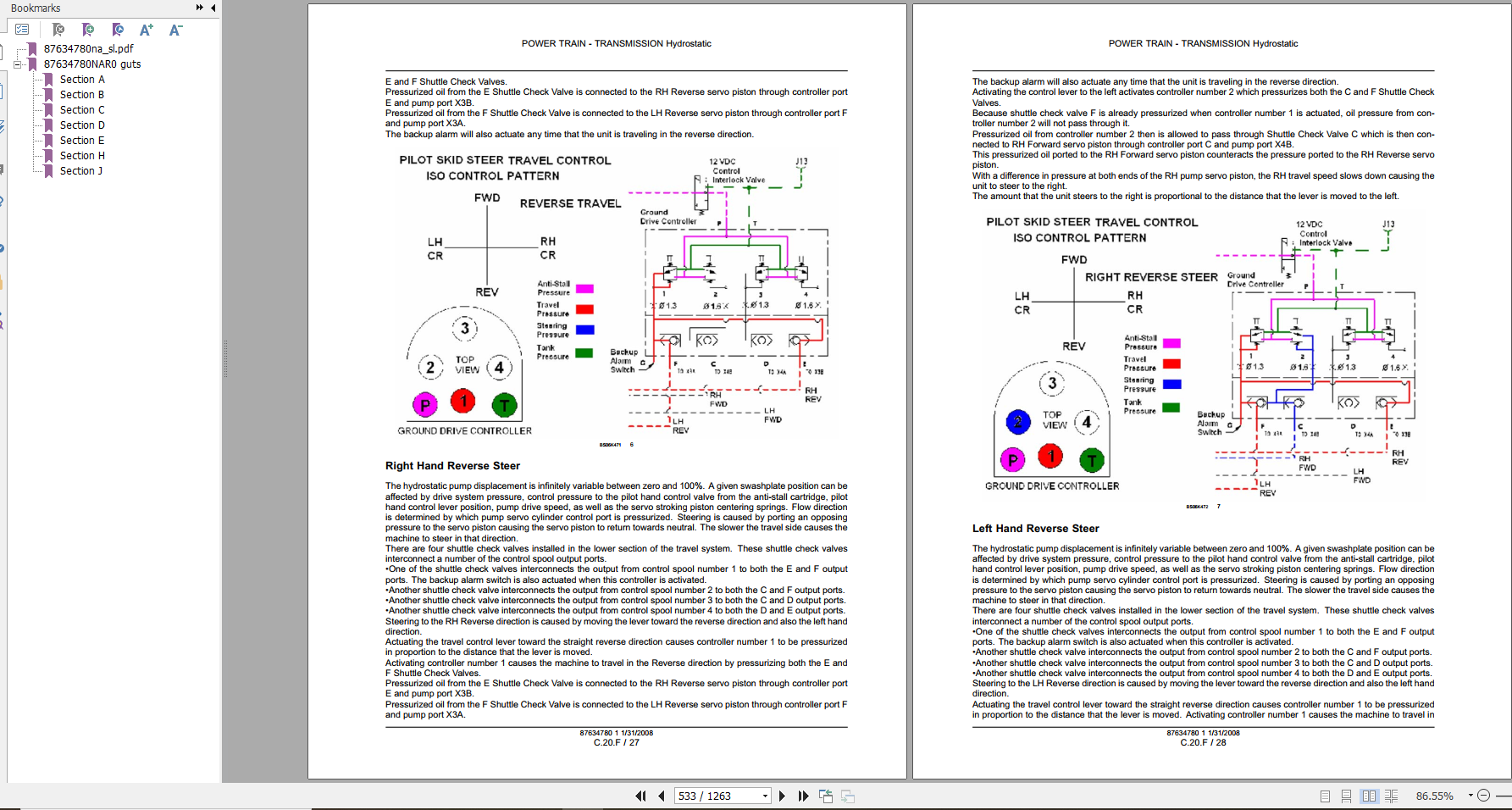Enable continuous scrolling page view
The width and height of the screenshot is (1512, 810).
point(1346,796)
